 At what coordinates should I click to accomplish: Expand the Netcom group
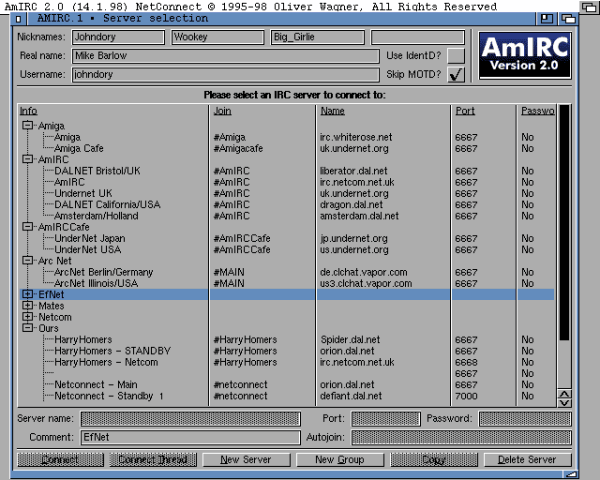27,317
